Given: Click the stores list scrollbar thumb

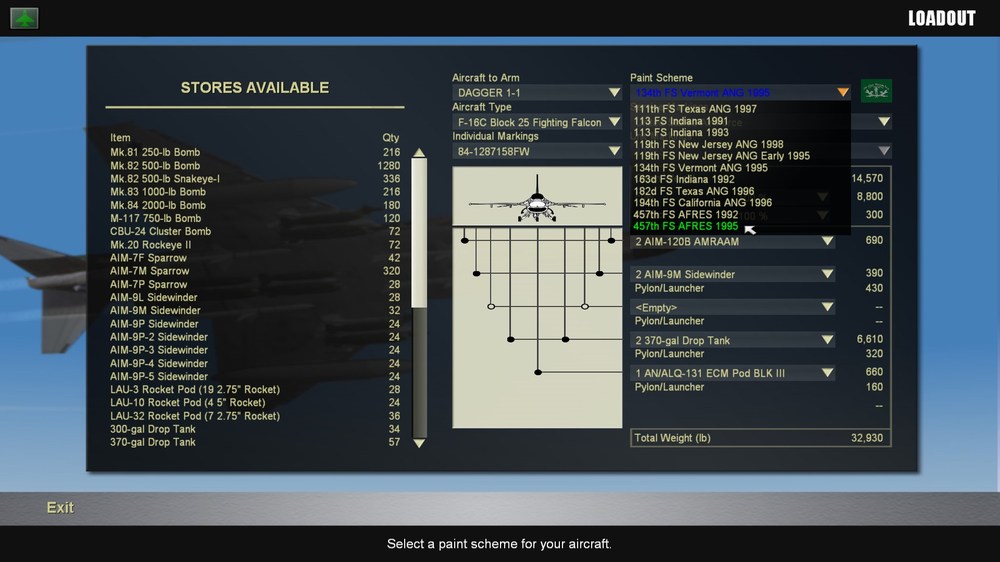Looking at the screenshot, I should (x=419, y=233).
